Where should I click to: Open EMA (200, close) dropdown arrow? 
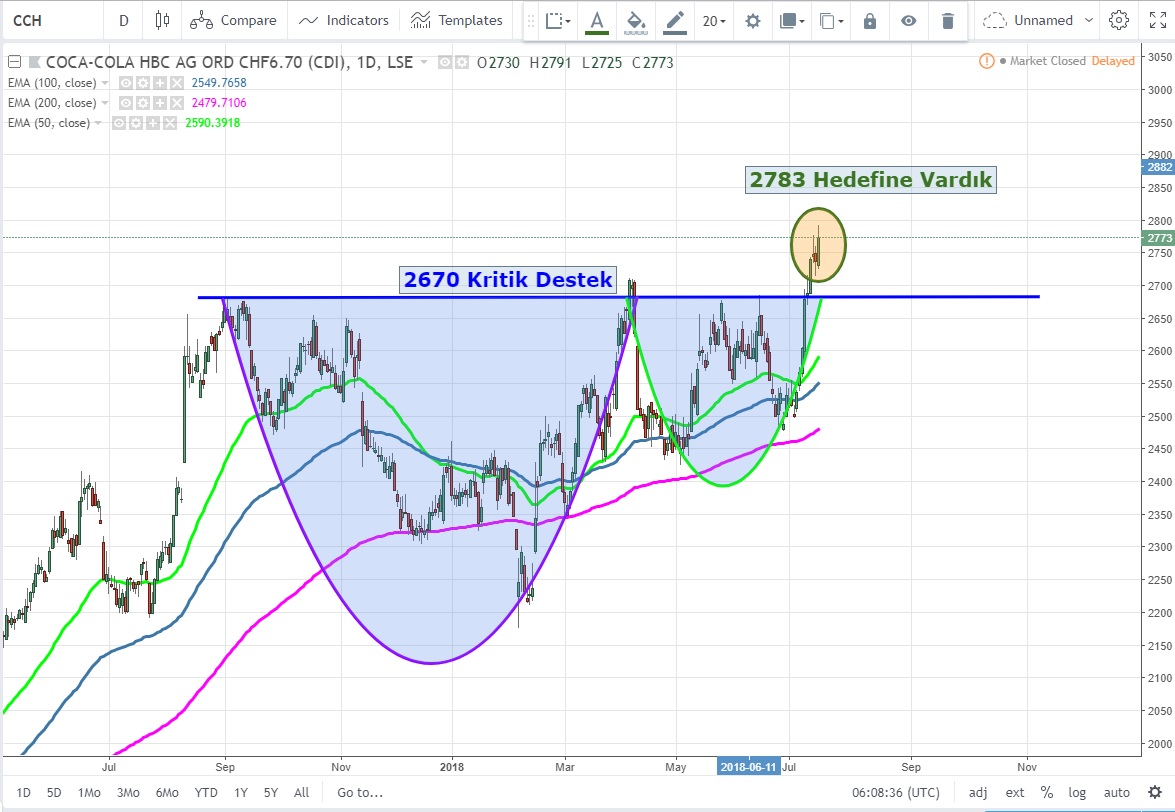[105, 103]
